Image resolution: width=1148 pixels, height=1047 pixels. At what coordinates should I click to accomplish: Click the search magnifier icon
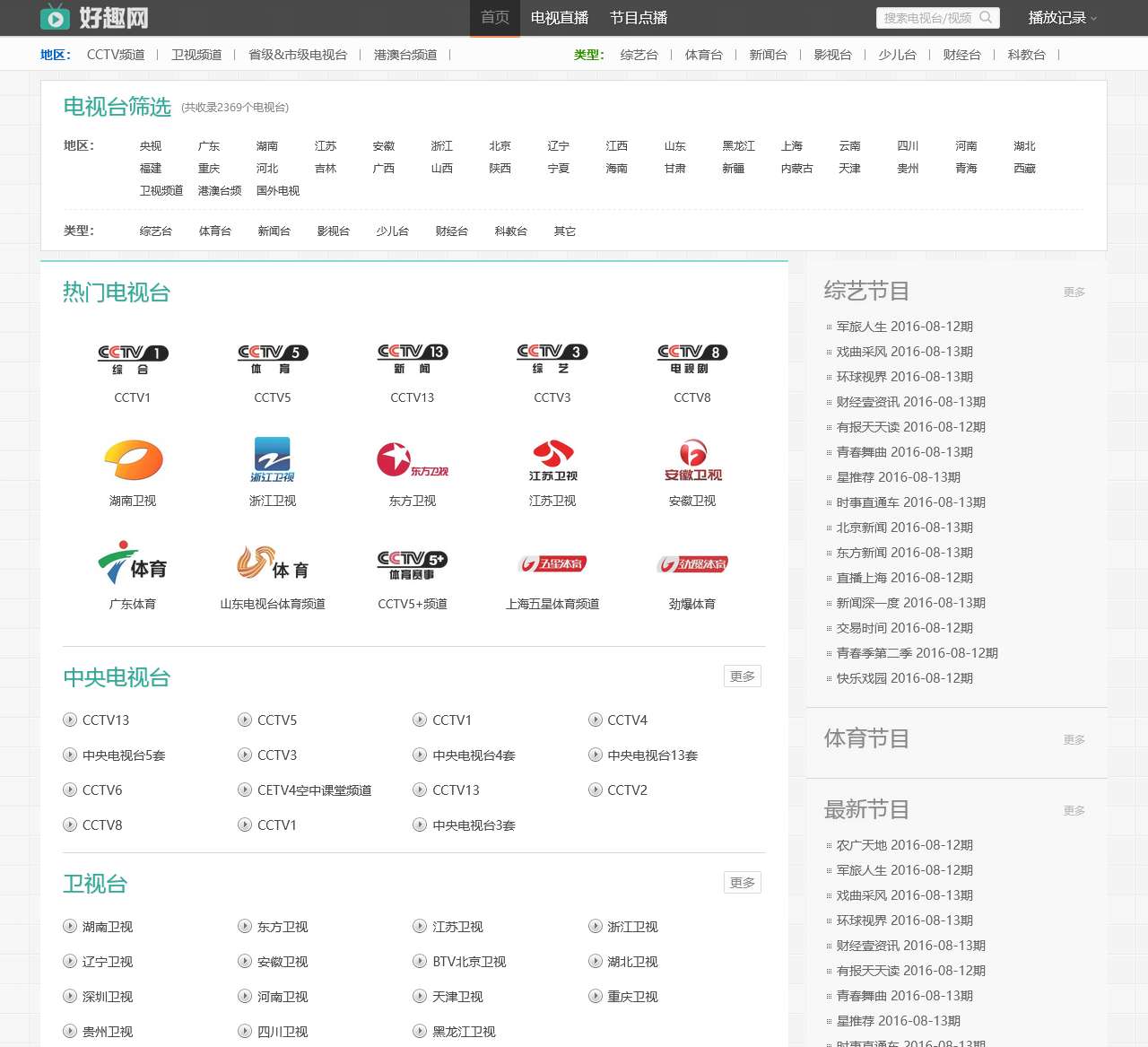click(987, 18)
